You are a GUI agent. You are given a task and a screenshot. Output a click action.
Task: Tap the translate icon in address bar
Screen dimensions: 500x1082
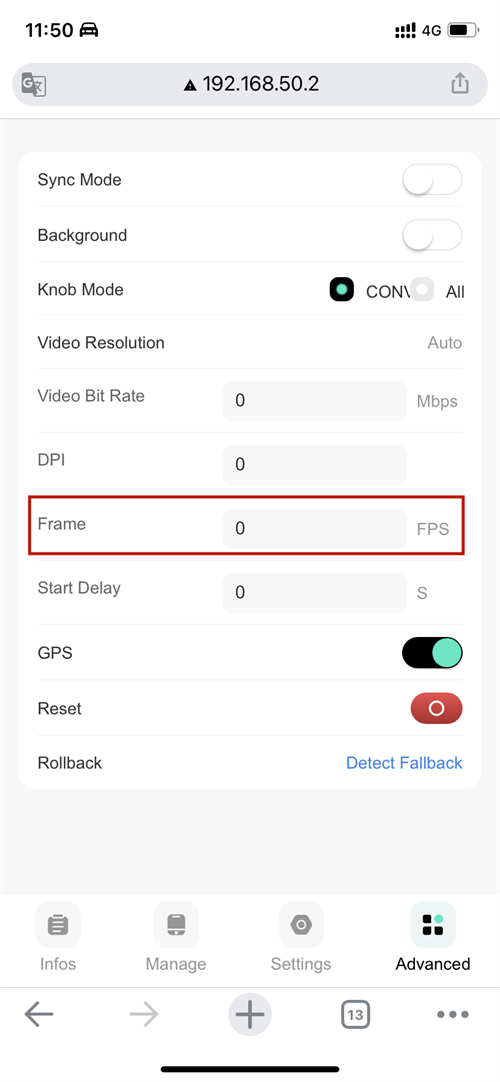pyautogui.click(x=34, y=84)
